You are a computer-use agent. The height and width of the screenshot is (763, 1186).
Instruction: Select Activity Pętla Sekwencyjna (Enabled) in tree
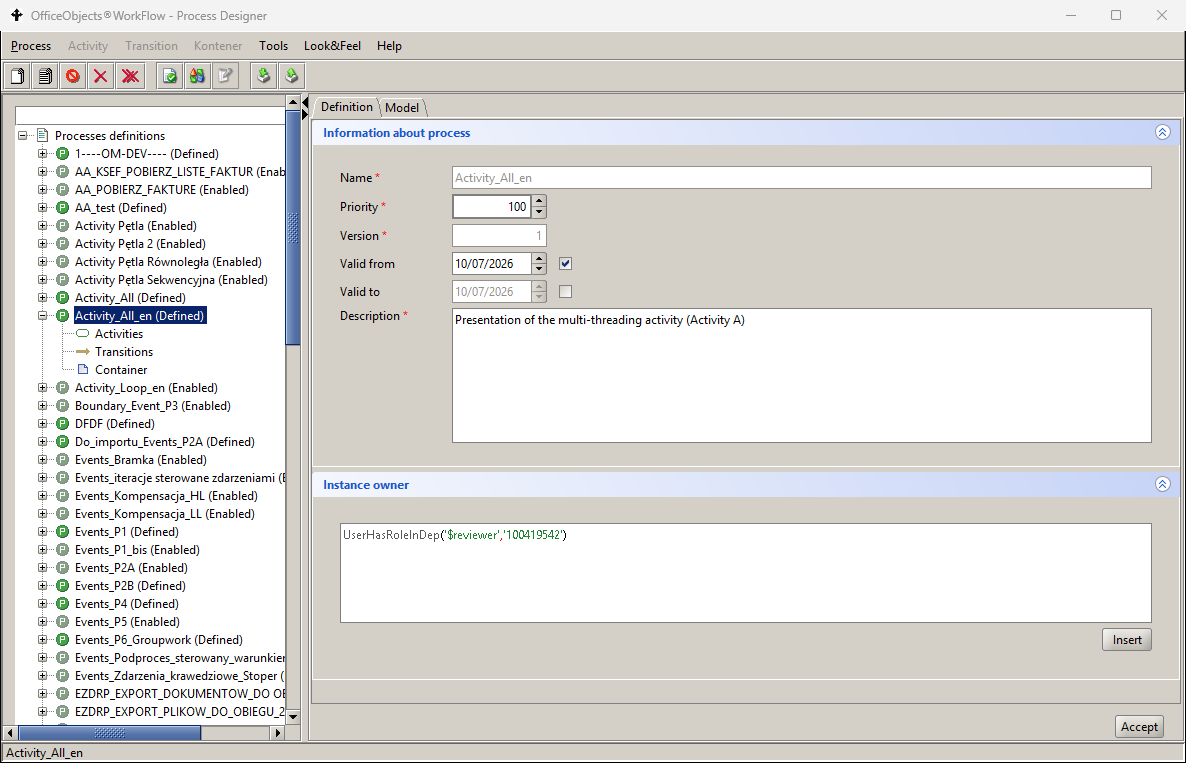tap(171, 280)
